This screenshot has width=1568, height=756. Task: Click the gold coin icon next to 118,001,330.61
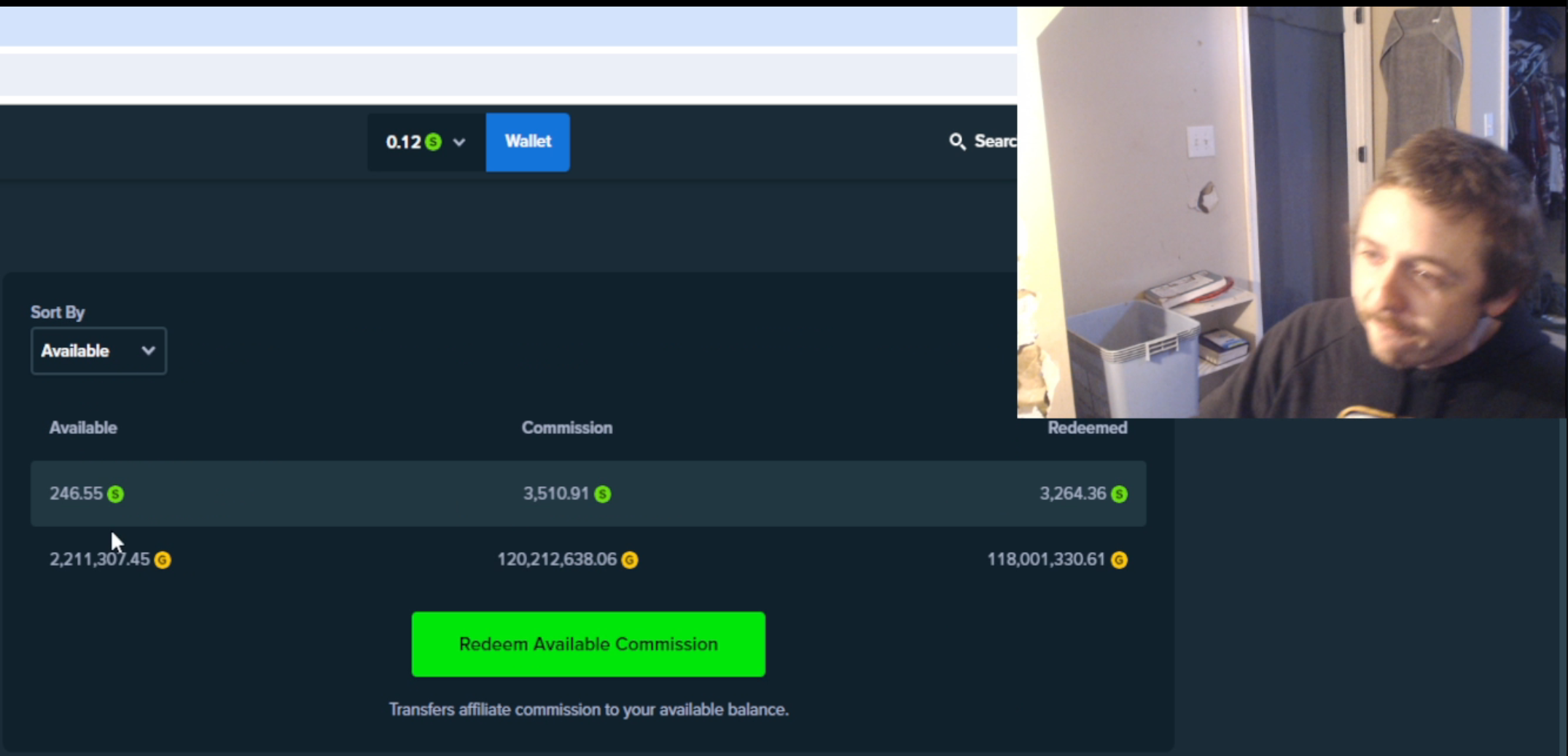pos(1119,560)
